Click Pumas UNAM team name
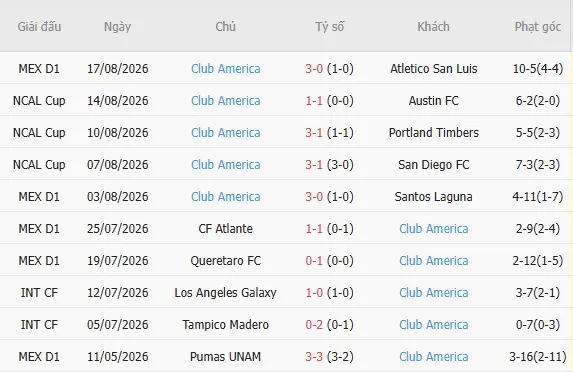Image resolution: width=573 pixels, height=372 pixels. 225,357
